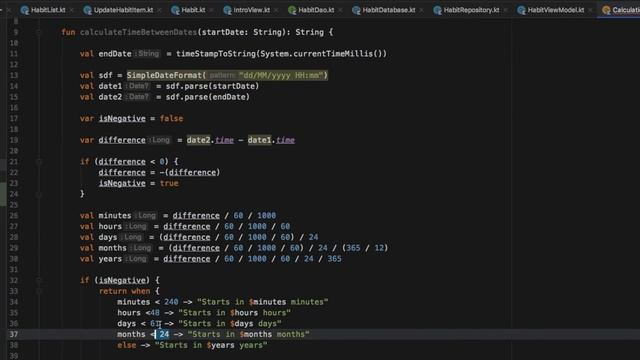Click the '(365 / 12)' expression on line 29
The width and height of the screenshot is (640, 360).
click(365, 248)
